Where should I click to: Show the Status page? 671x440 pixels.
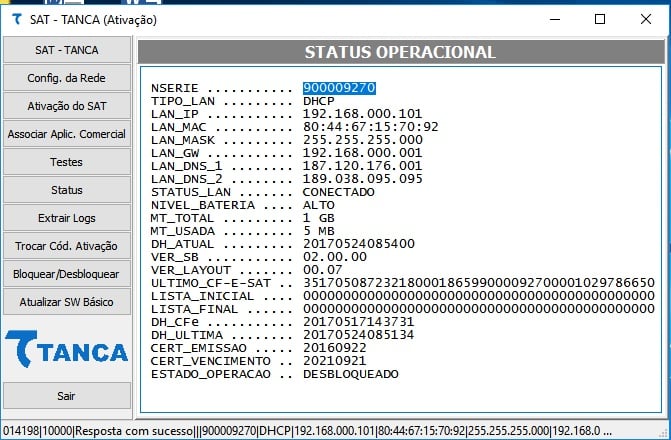point(67,190)
